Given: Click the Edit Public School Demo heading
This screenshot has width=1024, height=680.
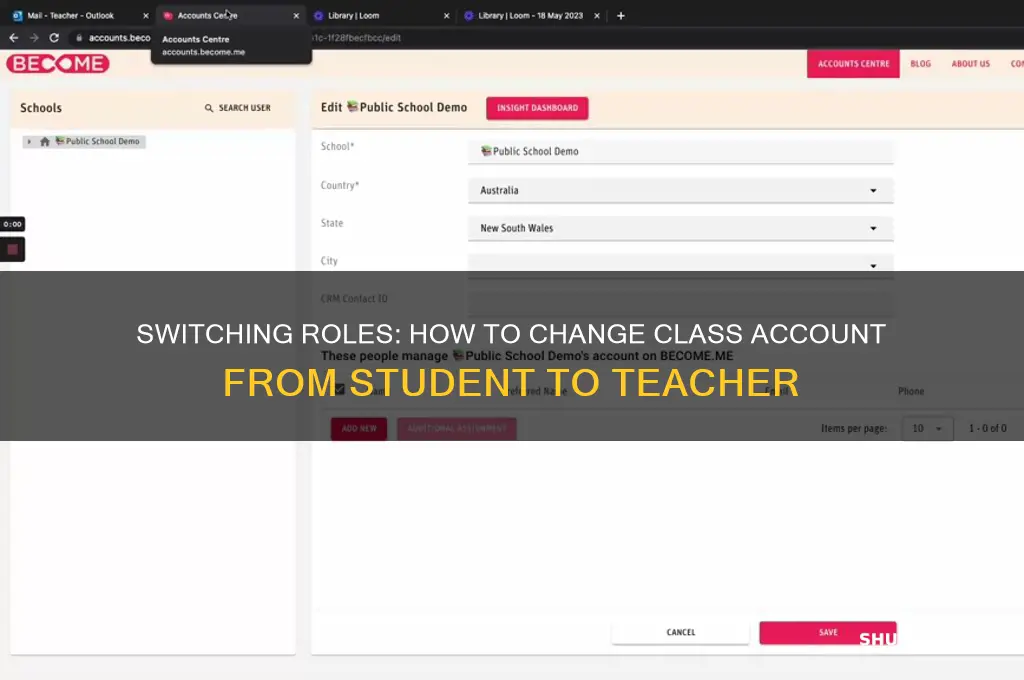Looking at the screenshot, I should pyautogui.click(x=394, y=107).
